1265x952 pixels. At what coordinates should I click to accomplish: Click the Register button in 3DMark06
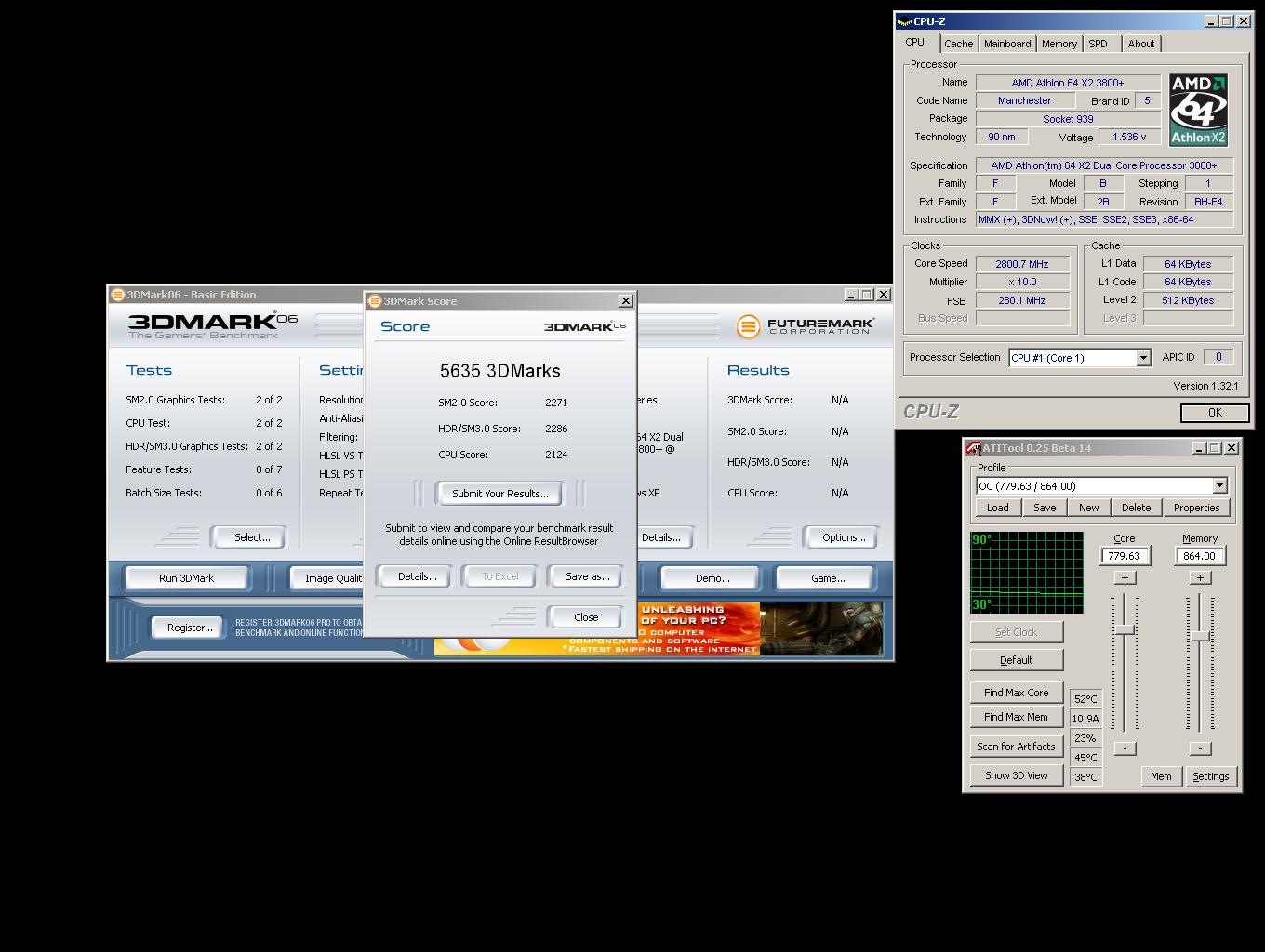click(190, 628)
